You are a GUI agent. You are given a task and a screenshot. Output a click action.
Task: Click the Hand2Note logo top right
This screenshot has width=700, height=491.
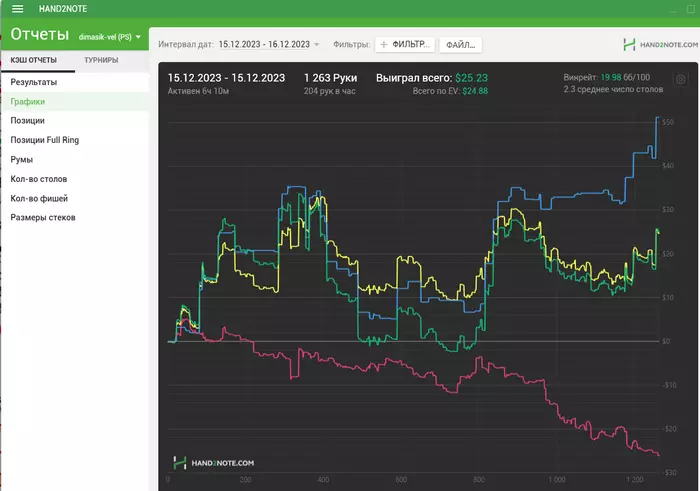point(660,45)
